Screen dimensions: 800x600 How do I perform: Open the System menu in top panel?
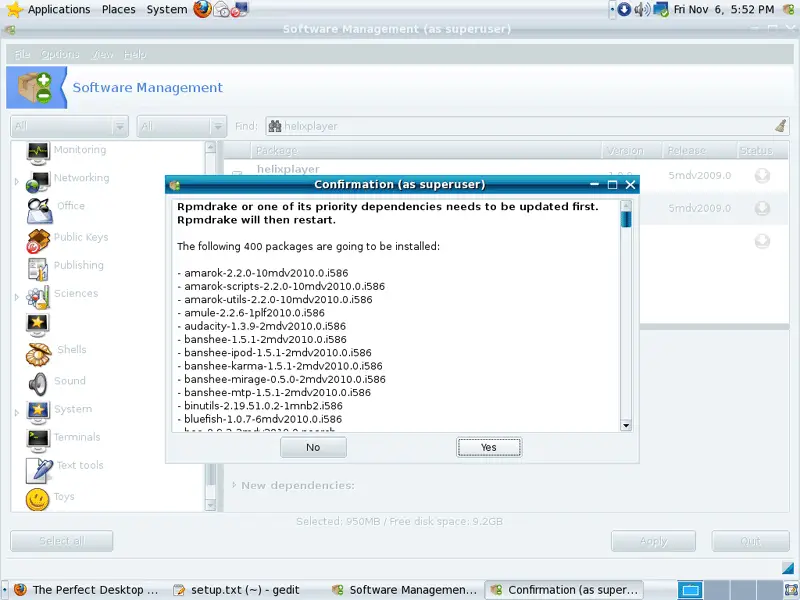[167, 9]
